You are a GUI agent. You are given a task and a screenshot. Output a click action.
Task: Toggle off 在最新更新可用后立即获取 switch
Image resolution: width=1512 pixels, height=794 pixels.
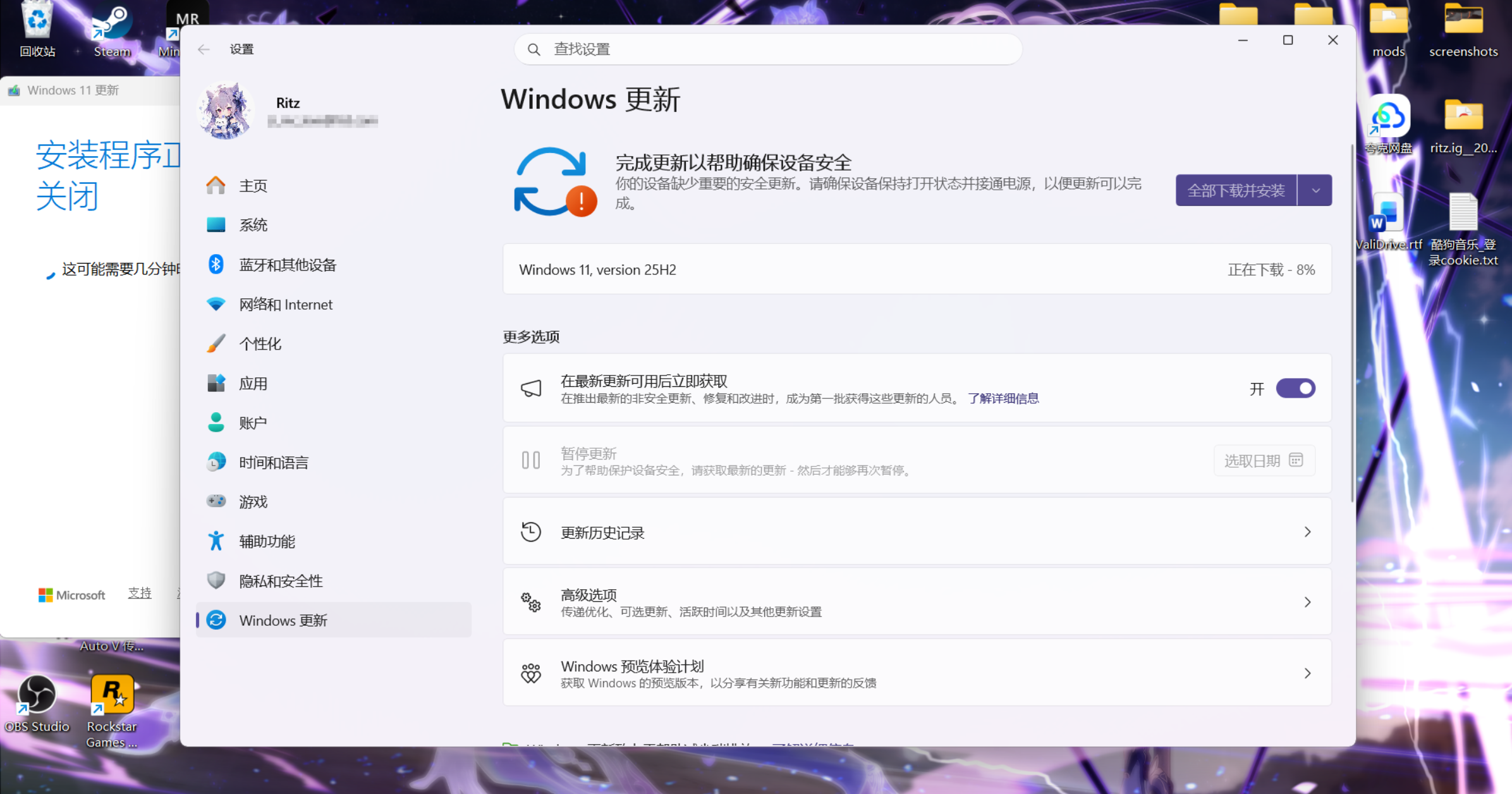tap(1295, 388)
